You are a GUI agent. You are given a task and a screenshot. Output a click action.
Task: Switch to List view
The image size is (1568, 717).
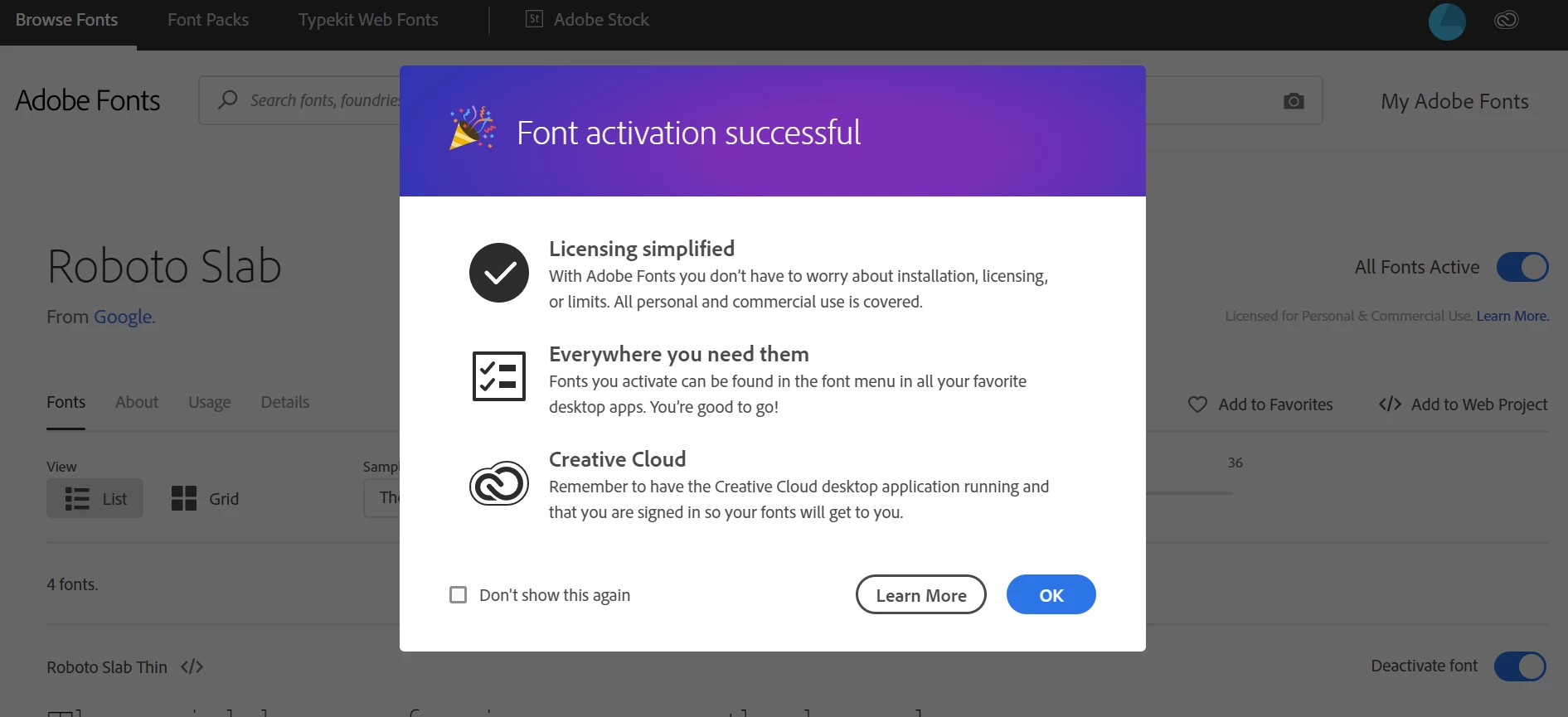tap(95, 498)
